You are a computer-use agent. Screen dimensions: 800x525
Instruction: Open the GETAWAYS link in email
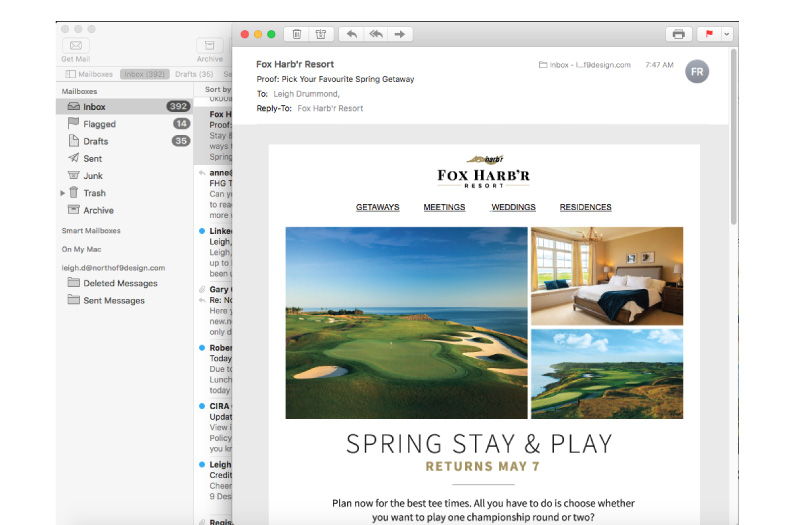pos(377,207)
